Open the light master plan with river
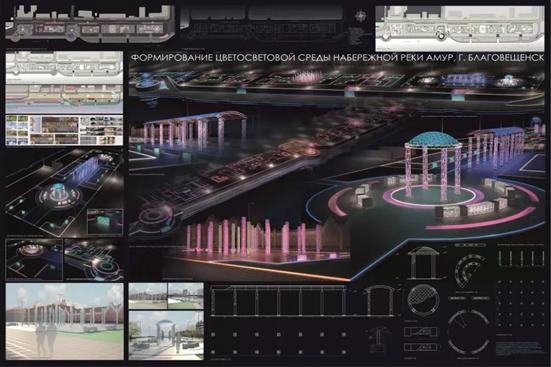Screen dimensions: 551x367 pos(64,82)
